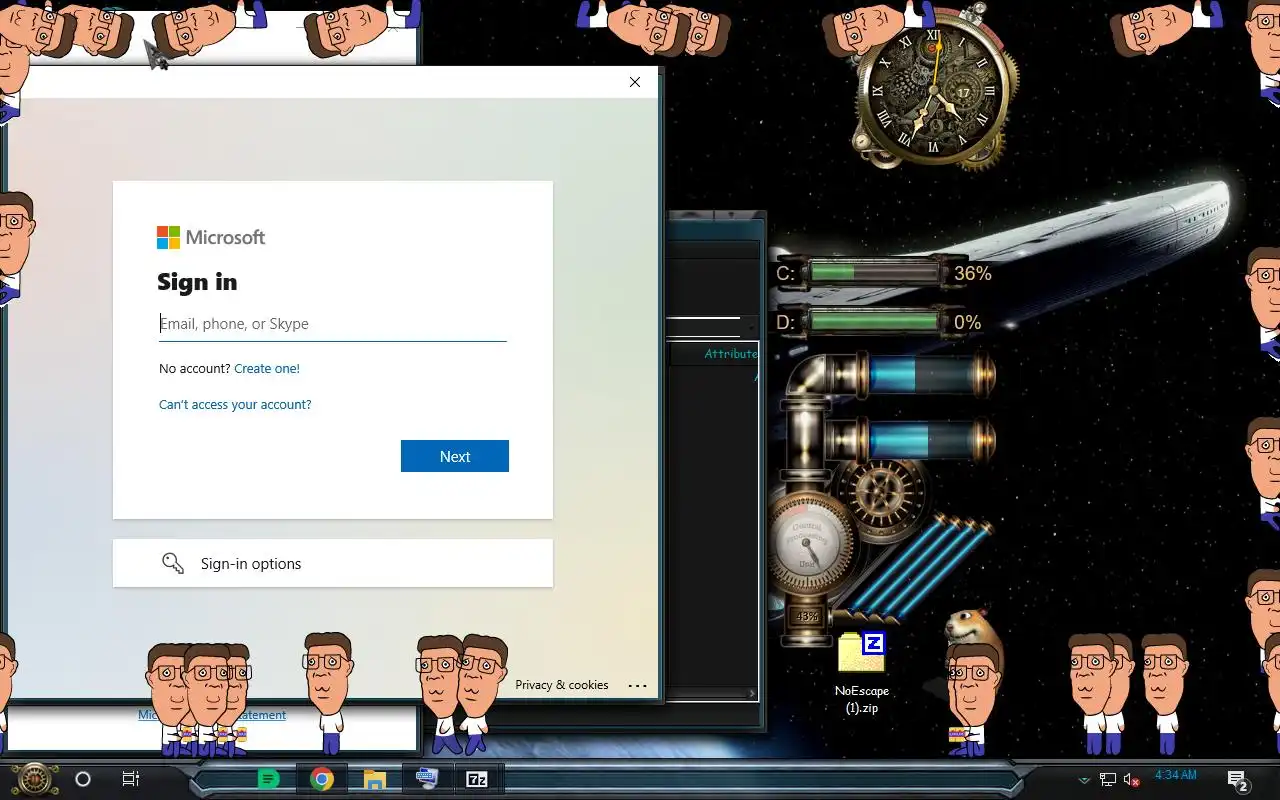
Task: Open the computer-keyboard app in taskbar
Action: pos(426,779)
